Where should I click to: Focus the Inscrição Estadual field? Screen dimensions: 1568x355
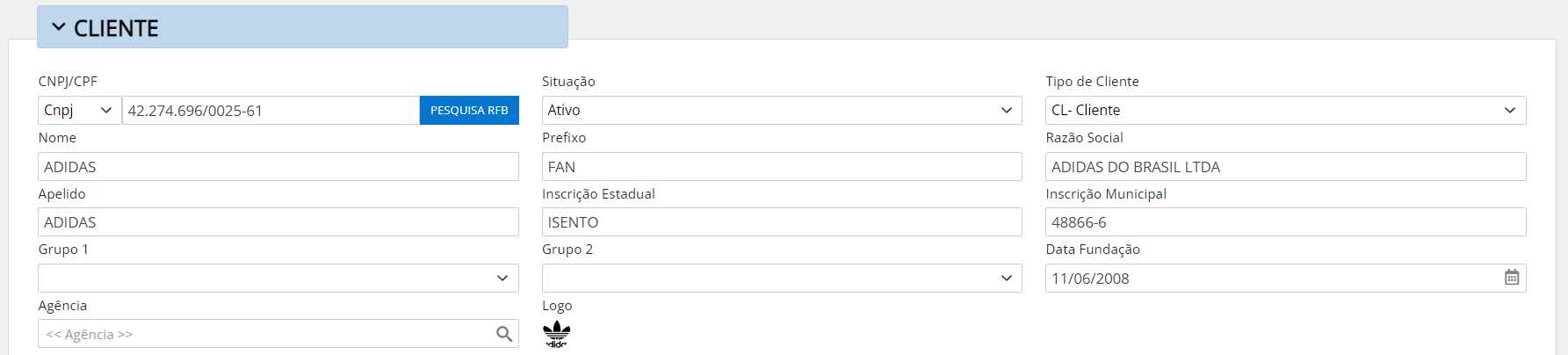pyautogui.click(x=782, y=222)
